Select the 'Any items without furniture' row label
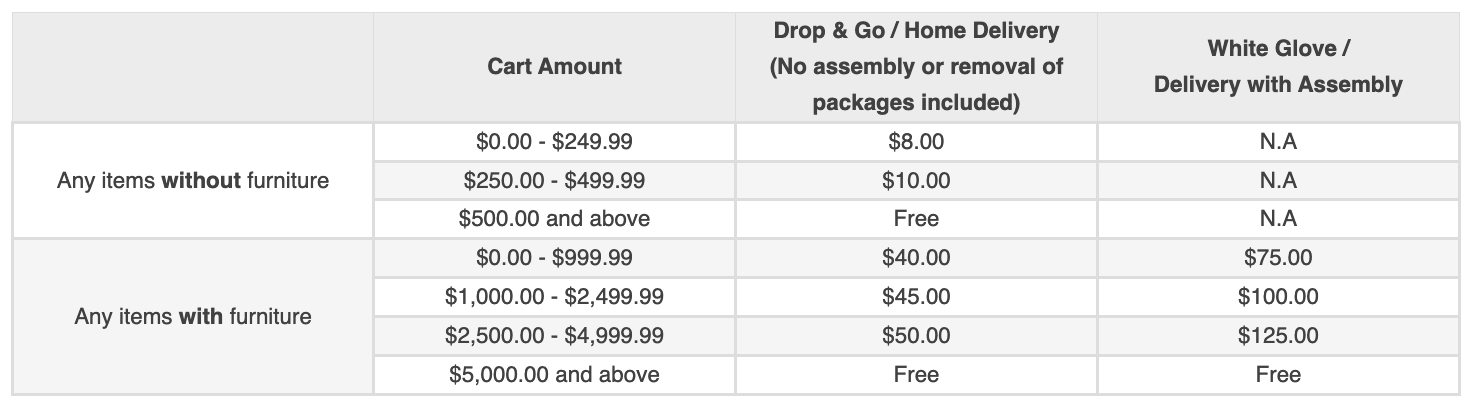This screenshot has height=408, width=1470. coord(193,181)
